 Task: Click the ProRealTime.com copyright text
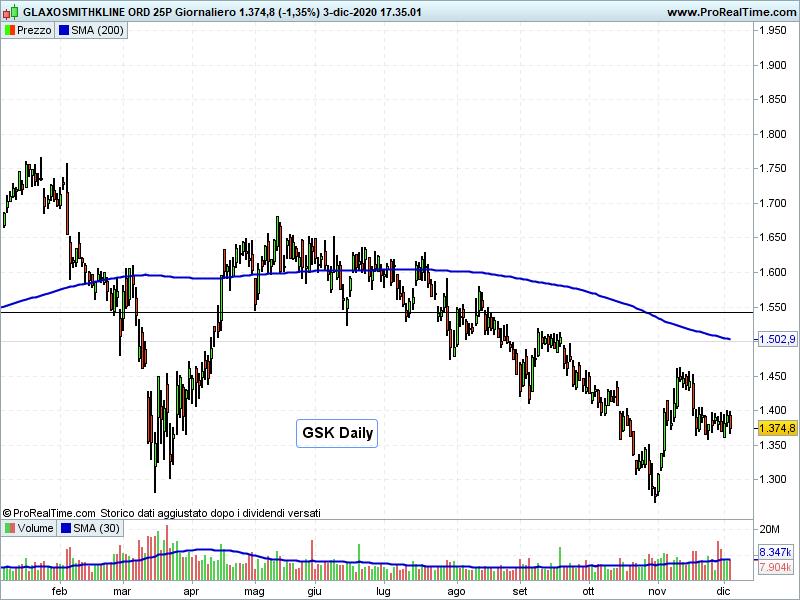point(49,513)
